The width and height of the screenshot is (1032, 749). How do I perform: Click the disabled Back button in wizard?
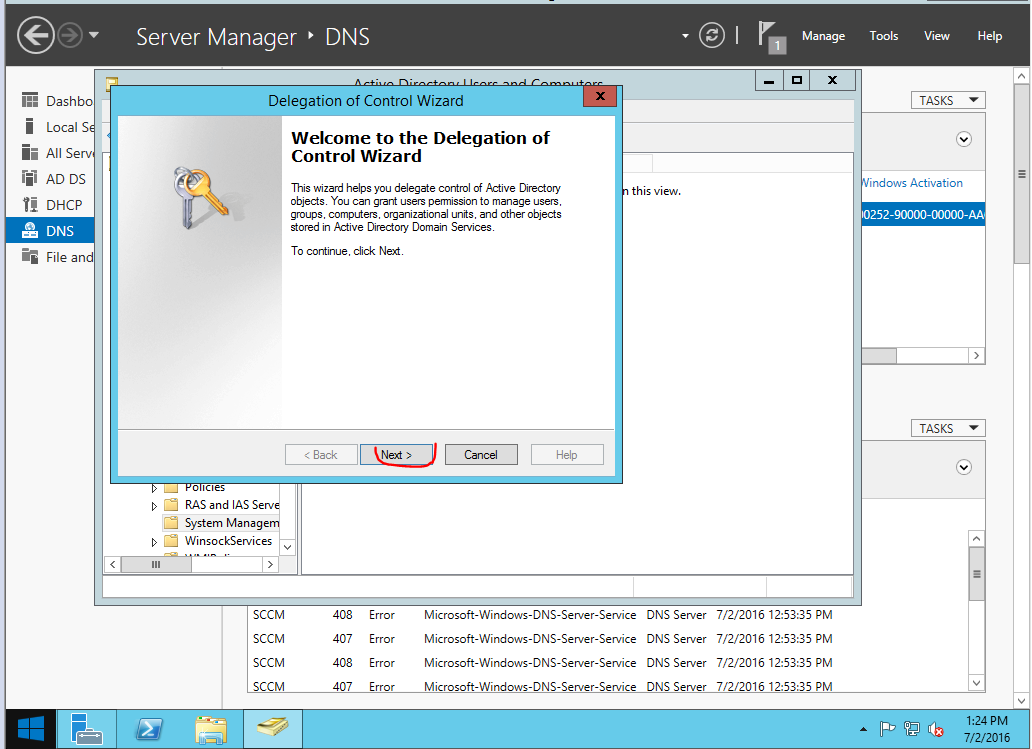coord(321,455)
